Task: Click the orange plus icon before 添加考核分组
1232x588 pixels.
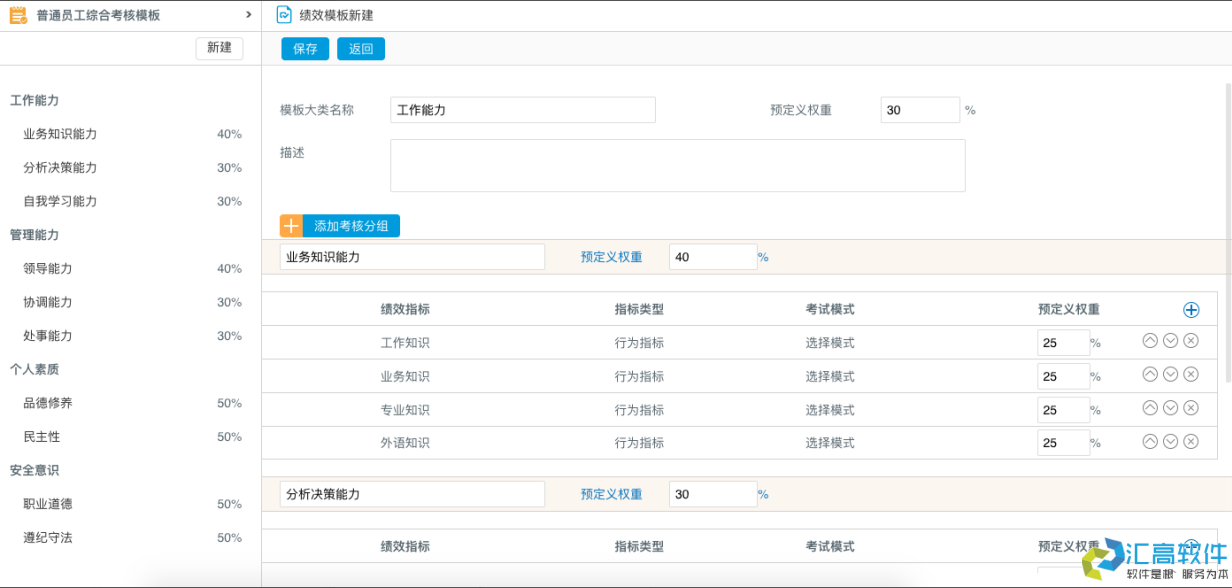Action: 289,225
